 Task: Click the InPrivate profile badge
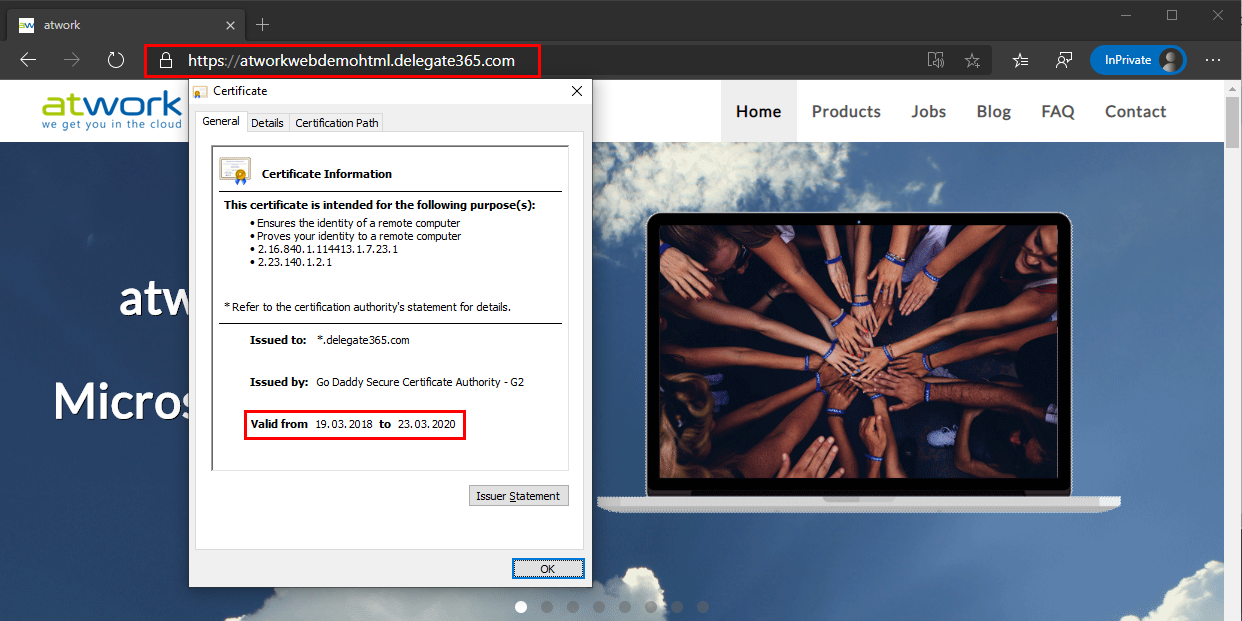(1138, 60)
